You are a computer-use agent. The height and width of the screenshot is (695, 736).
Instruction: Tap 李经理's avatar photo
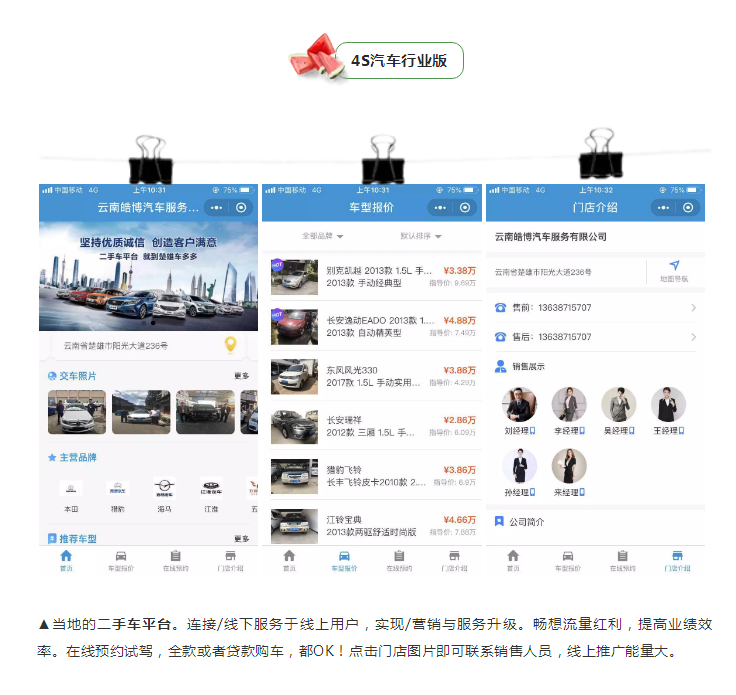(x=569, y=405)
